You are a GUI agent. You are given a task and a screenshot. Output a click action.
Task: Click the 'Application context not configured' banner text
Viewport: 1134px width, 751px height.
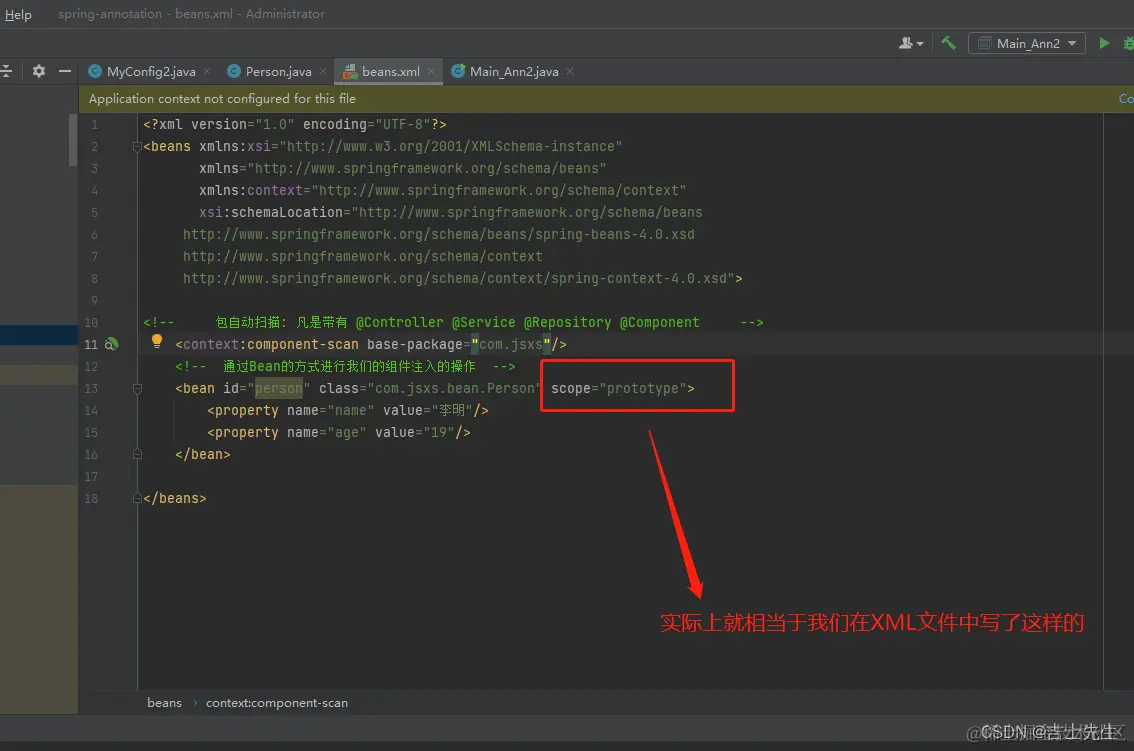coord(222,98)
